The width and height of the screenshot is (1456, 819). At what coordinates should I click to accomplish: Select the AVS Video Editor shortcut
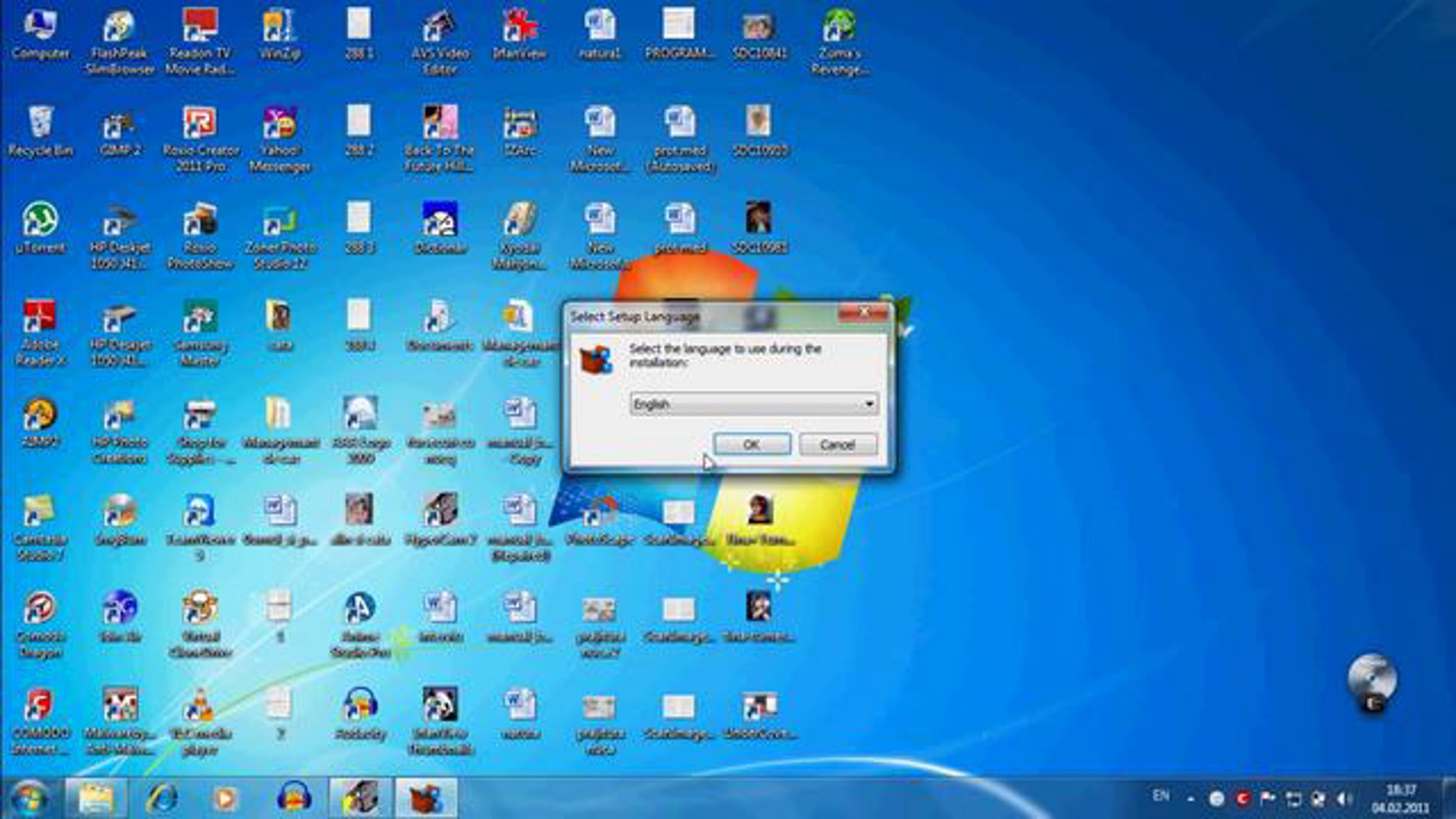click(439, 27)
